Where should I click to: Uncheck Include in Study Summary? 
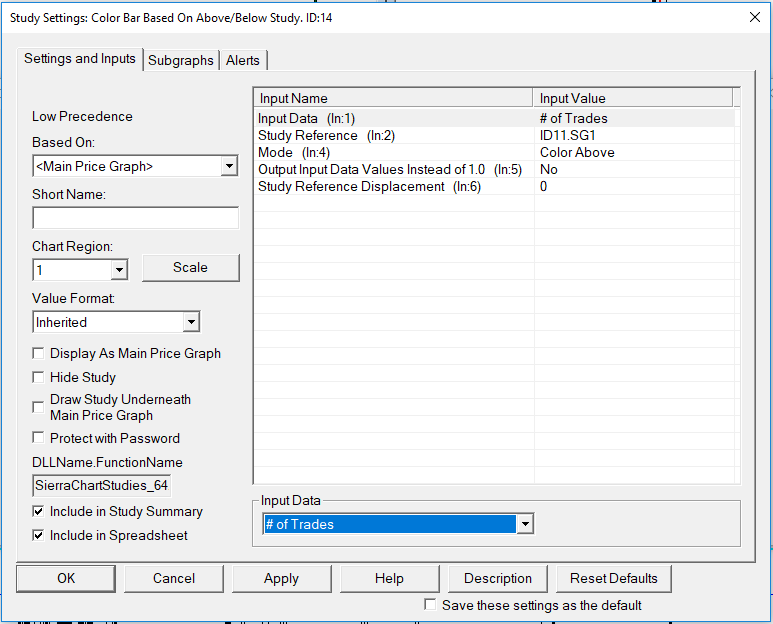pyautogui.click(x=38, y=511)
